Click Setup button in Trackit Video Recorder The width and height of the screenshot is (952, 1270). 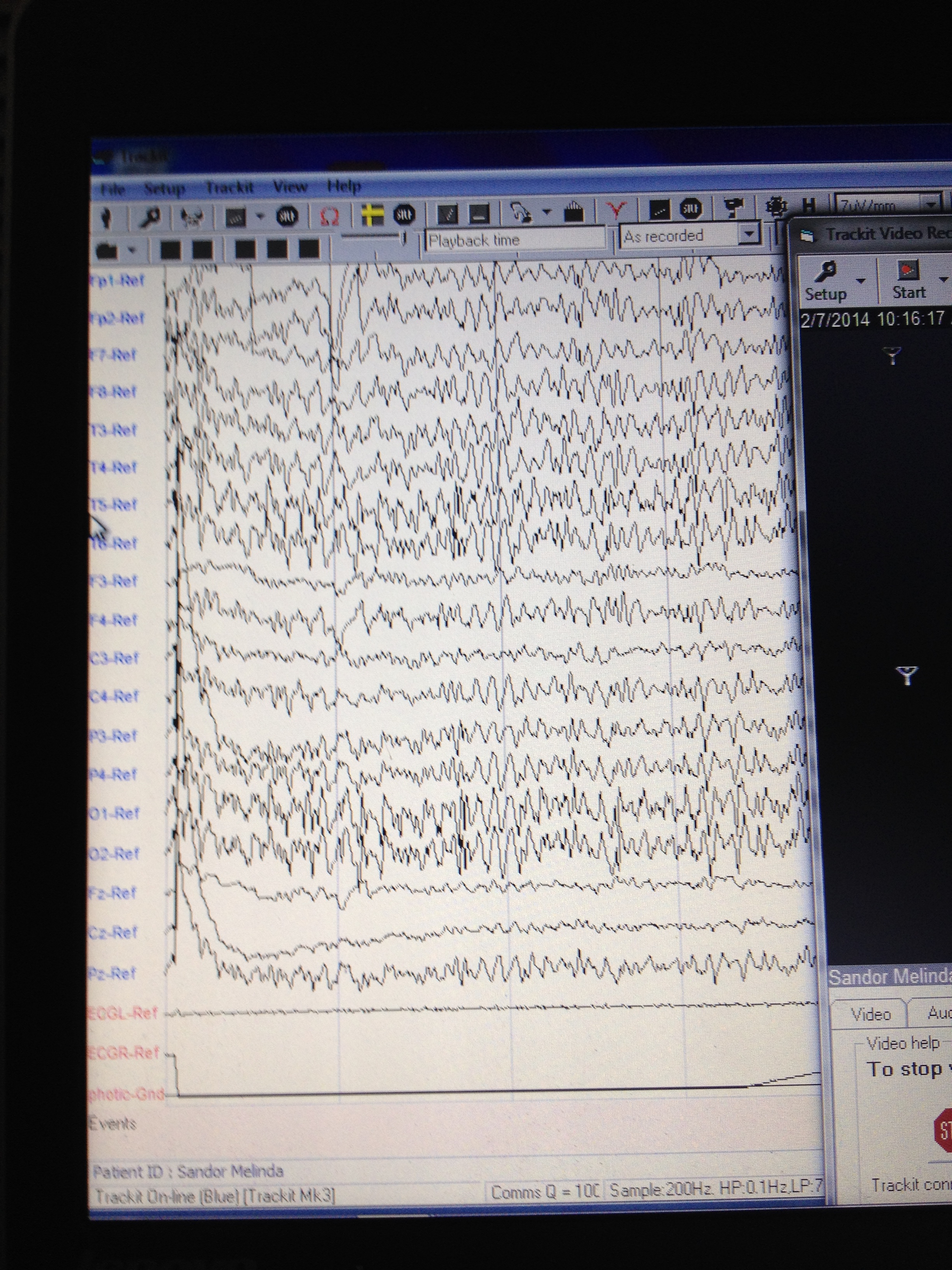[x=826, y=281]
